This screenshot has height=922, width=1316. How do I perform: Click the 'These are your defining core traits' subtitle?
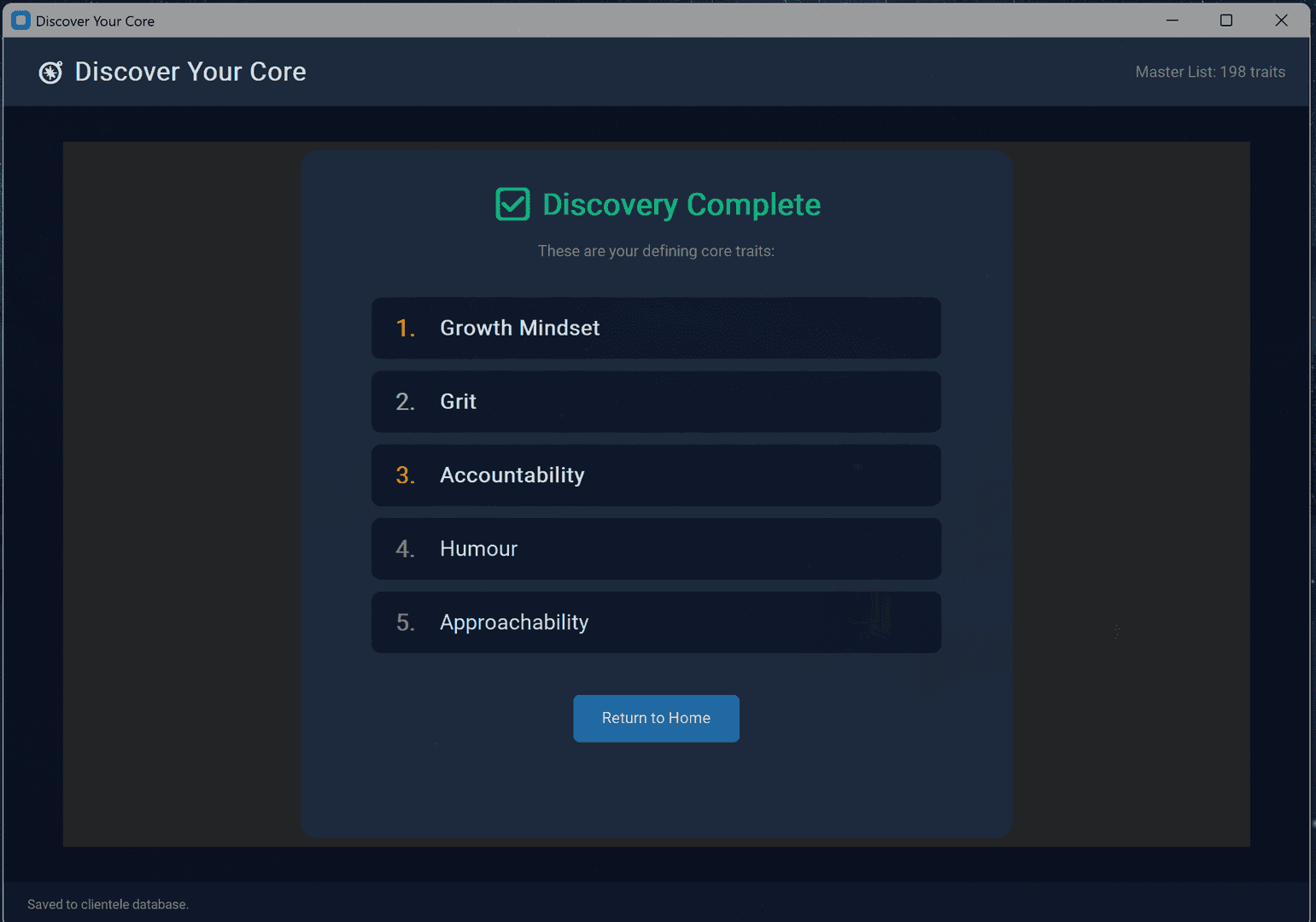click(656, 251)
